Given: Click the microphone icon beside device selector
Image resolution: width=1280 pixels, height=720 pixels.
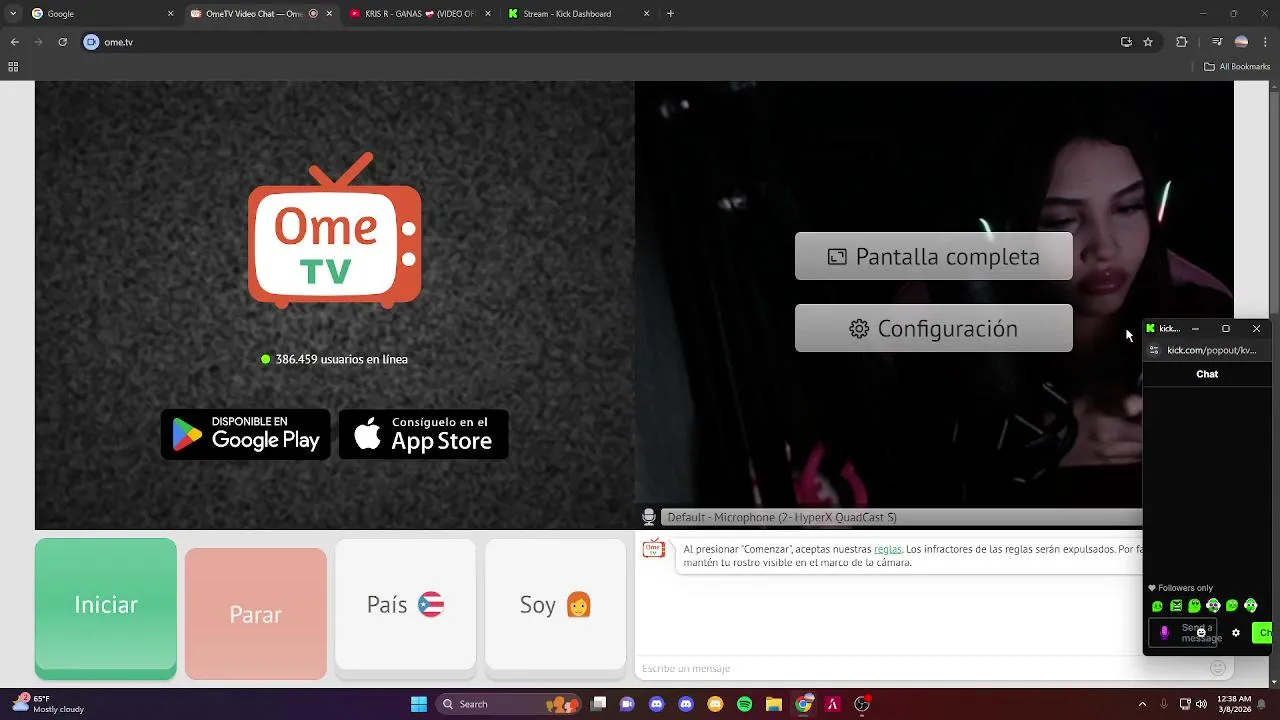Looking at the screenshot, I should 648,517.
